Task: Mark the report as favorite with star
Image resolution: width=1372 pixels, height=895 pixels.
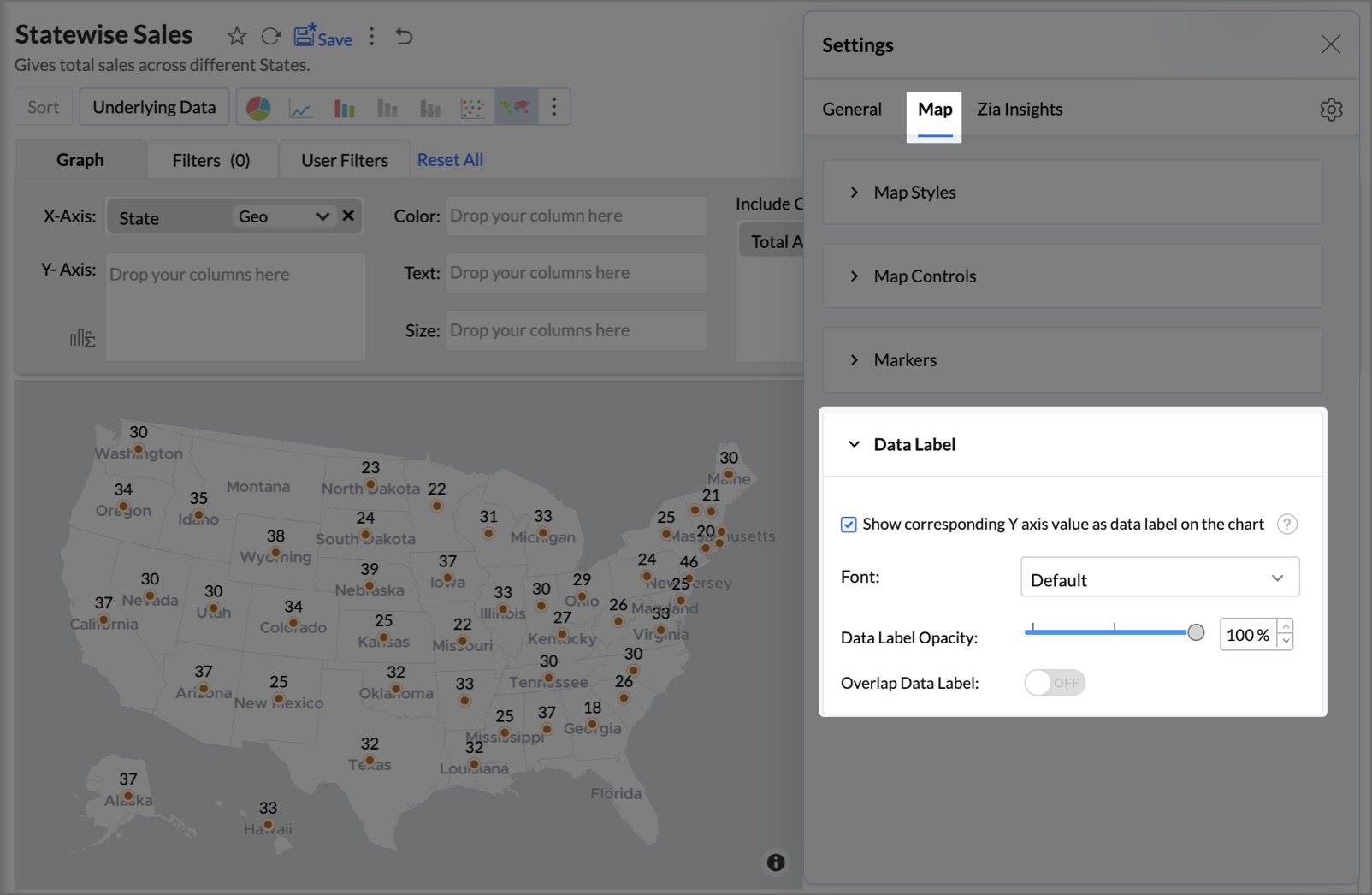Action: pos(237,36)
